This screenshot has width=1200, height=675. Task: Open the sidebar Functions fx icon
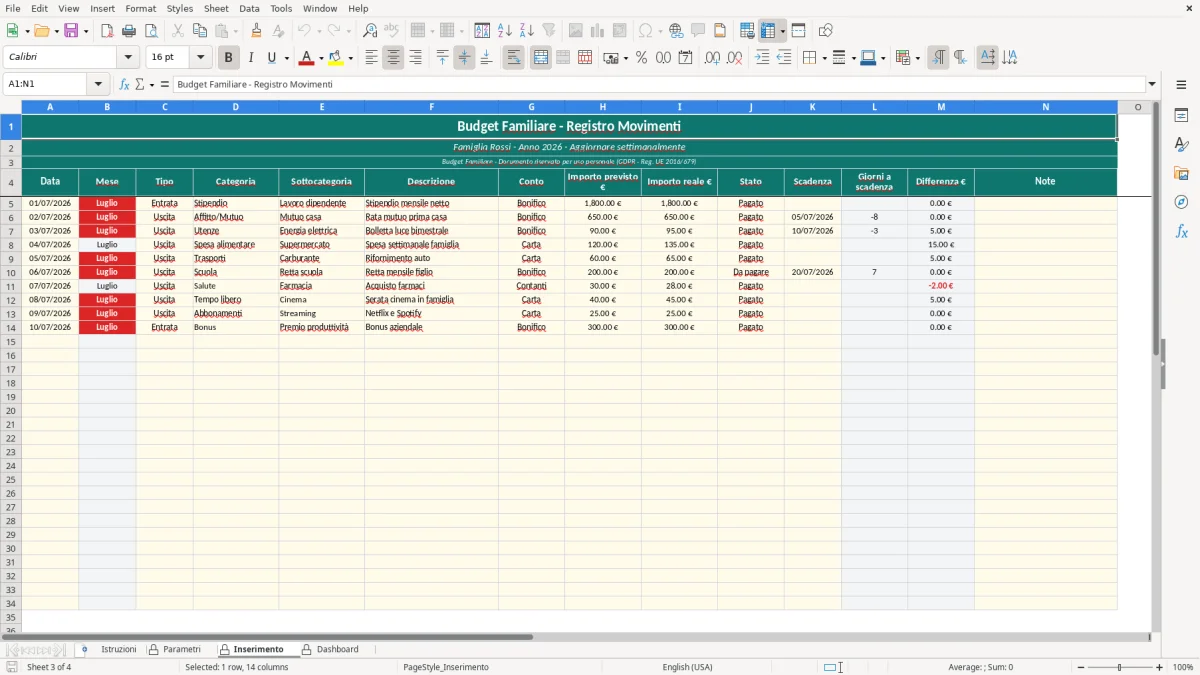[x=1181, y=231]
